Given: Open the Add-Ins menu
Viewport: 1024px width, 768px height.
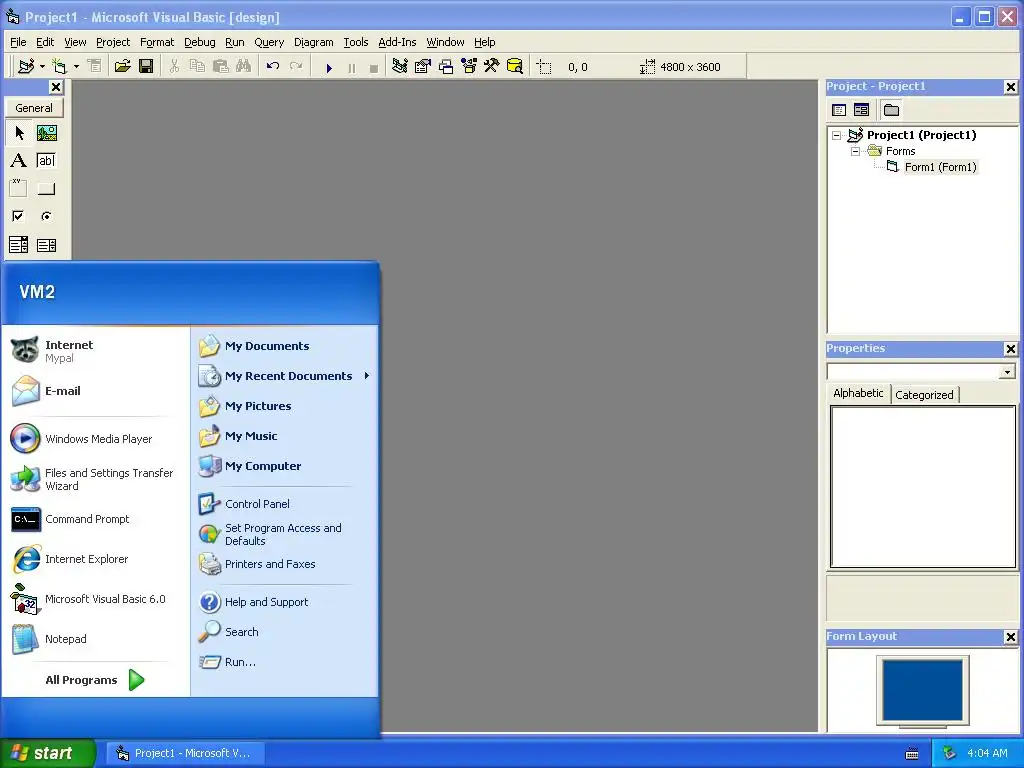Looking at the screenshot, I should point(397,42).
